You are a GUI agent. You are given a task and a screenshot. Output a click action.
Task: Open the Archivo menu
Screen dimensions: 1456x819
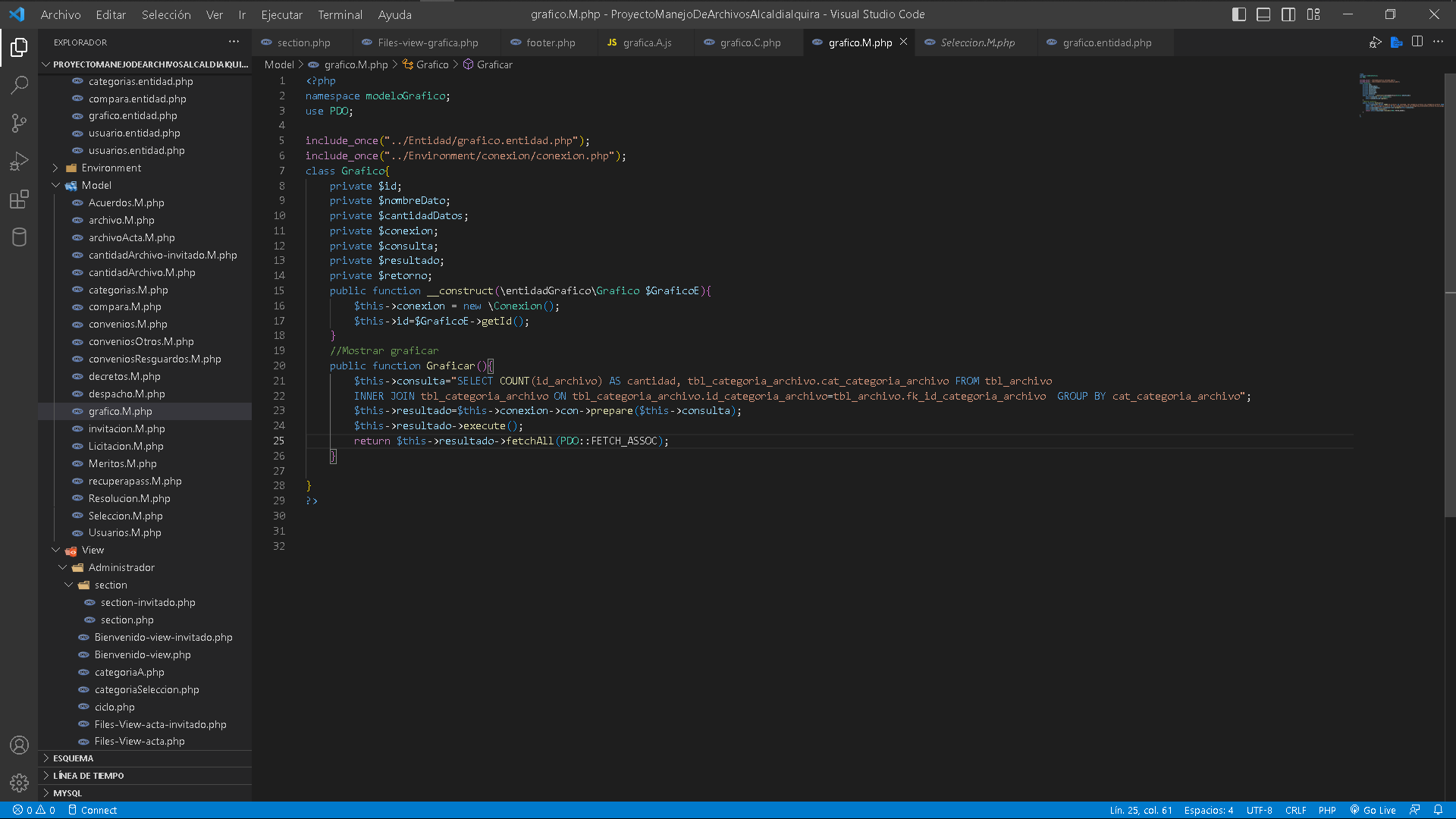coord(61,14)
